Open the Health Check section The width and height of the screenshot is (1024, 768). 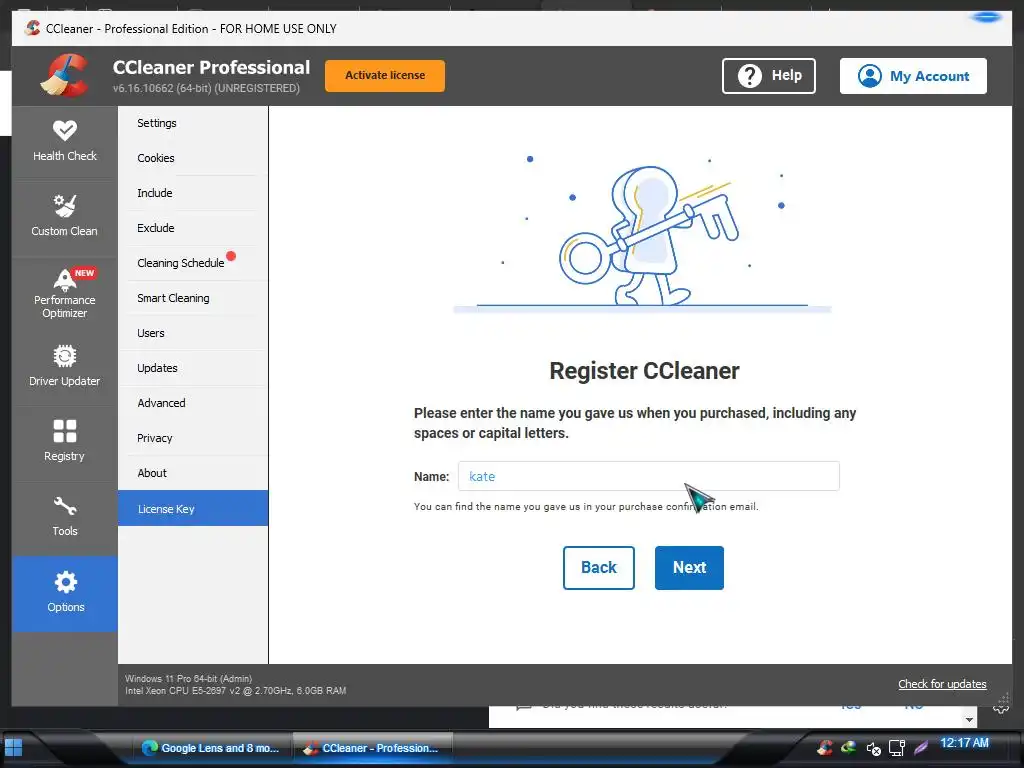65,142
